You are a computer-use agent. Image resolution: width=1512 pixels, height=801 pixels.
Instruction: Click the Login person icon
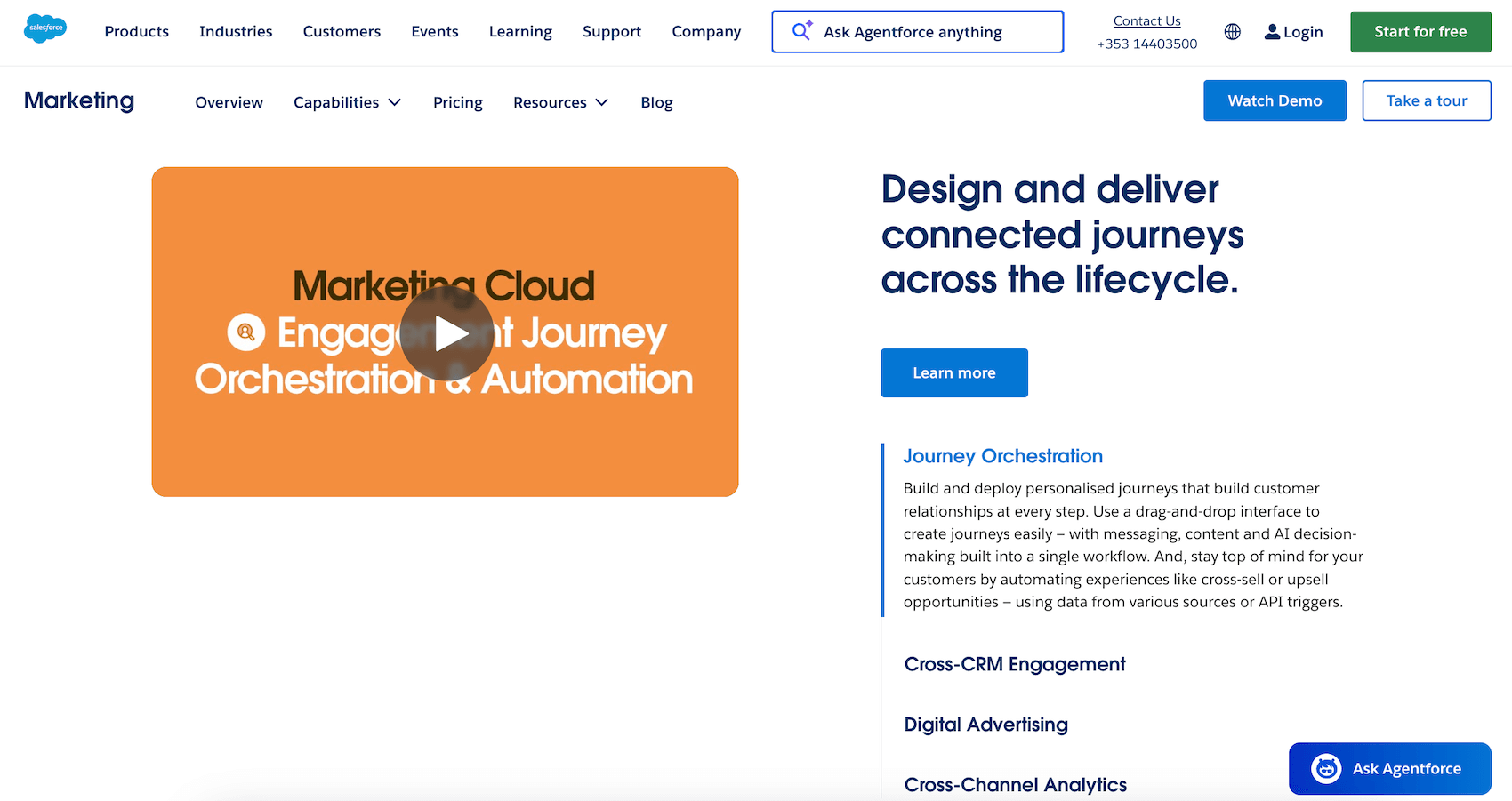coord(1272,32)
